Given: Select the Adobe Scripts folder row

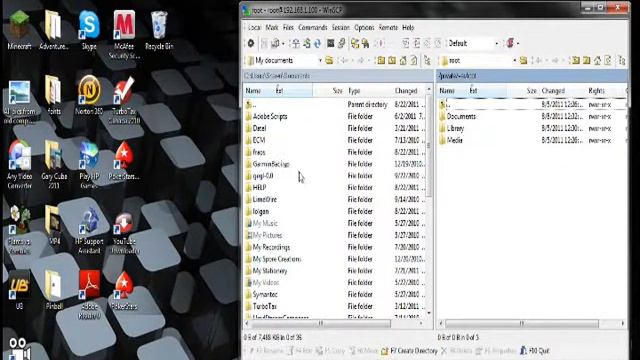Looking at the screenshot, I should [x=335, y=116].
